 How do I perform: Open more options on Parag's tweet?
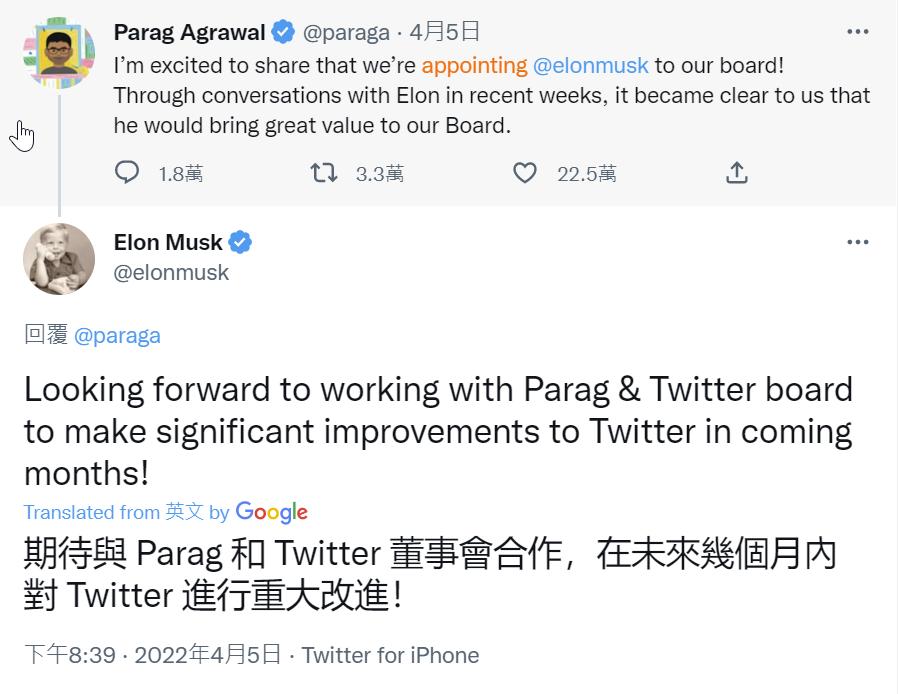[x=858, y=32]
